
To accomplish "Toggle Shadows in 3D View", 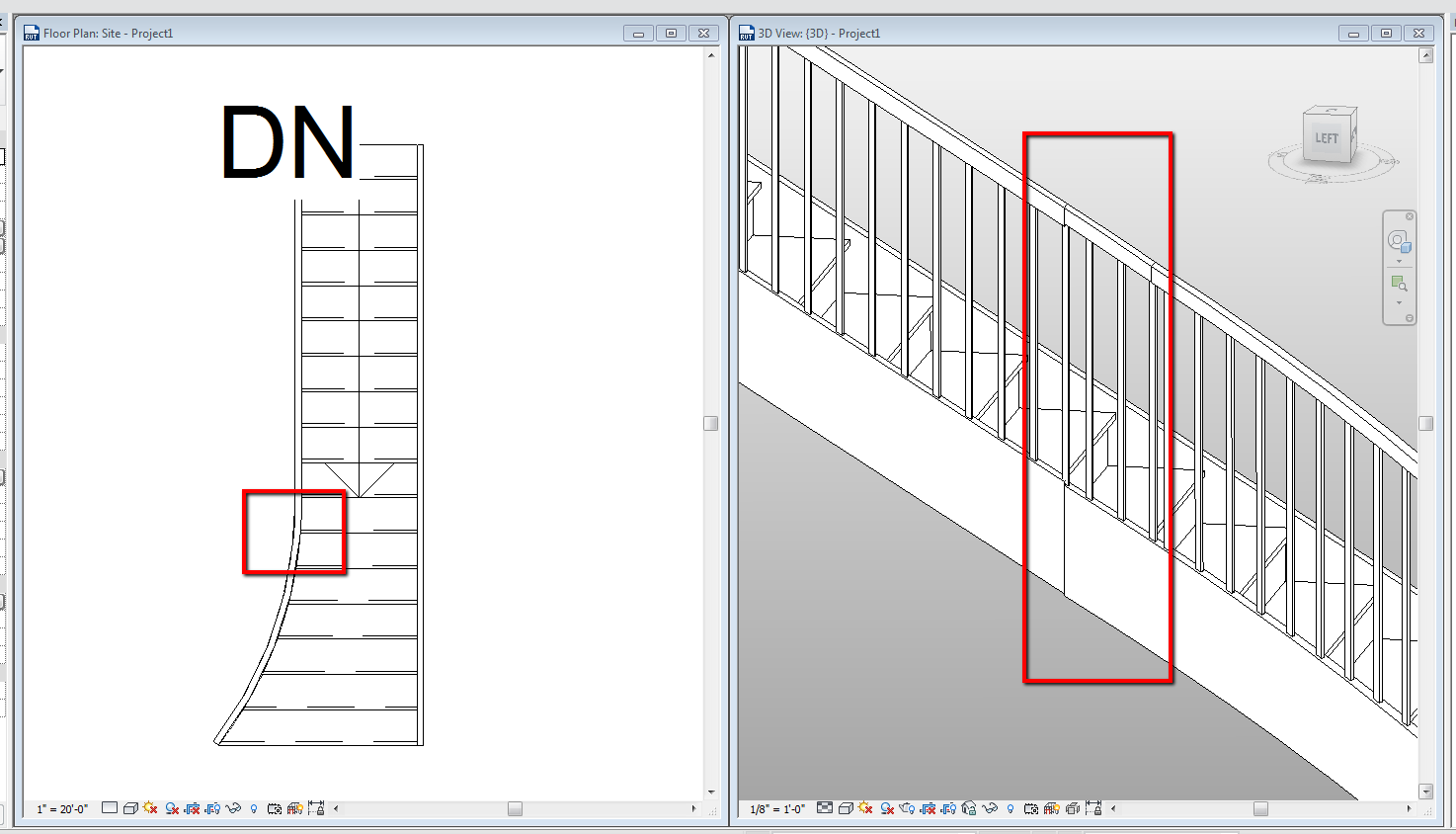I will point(887,808).
